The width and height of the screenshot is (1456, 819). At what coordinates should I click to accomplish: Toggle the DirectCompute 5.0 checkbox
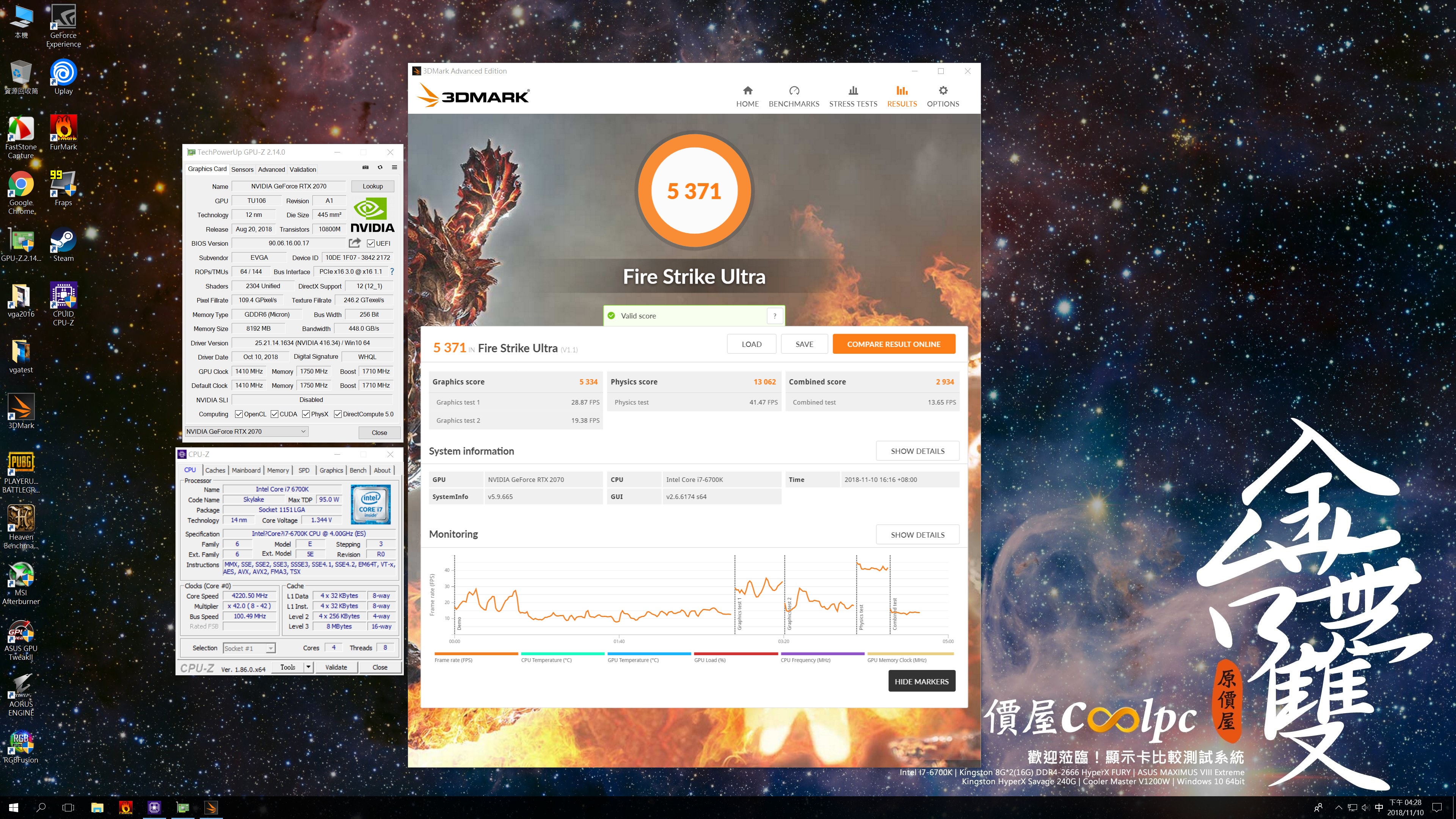[x=337, y=414]
